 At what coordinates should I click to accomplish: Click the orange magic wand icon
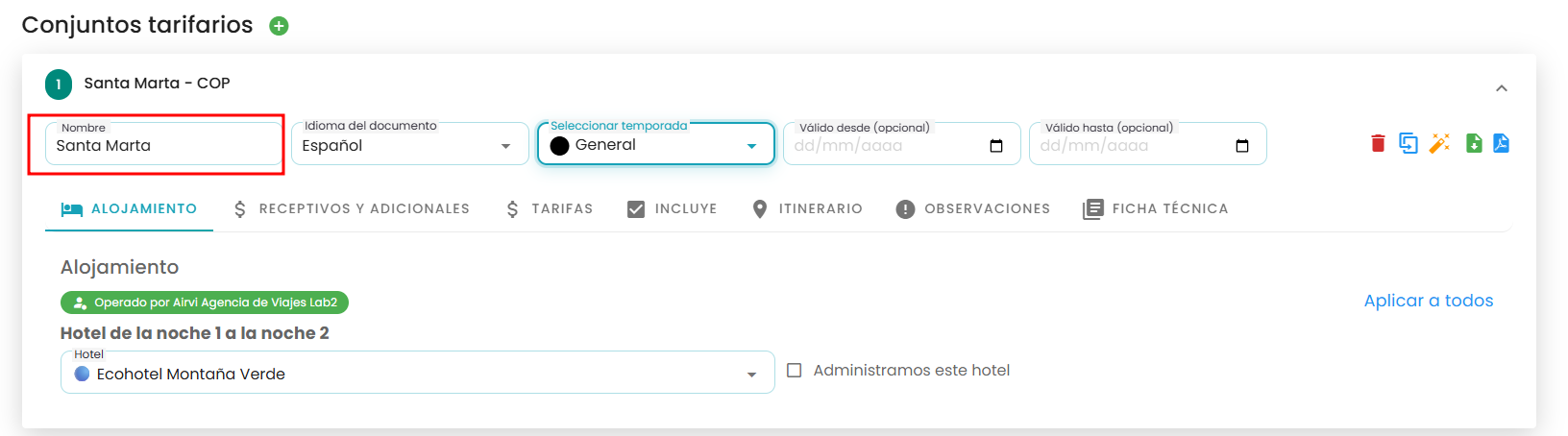pos(1439,143)
